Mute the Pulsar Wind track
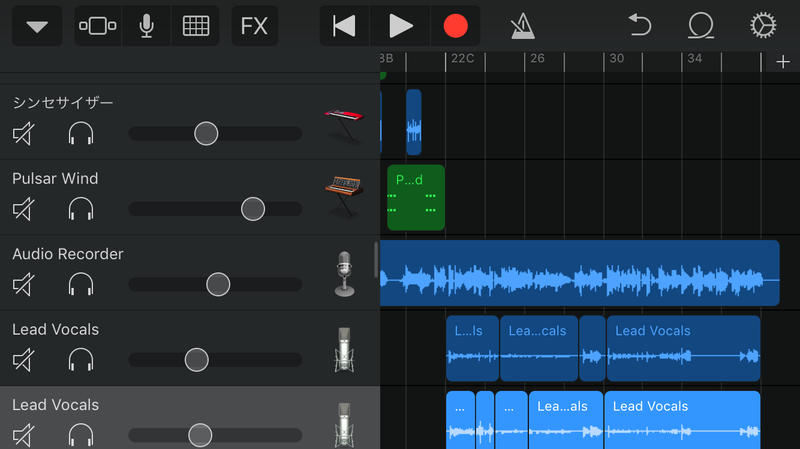Viewport: 800px width, 449px height. point(23,209)
